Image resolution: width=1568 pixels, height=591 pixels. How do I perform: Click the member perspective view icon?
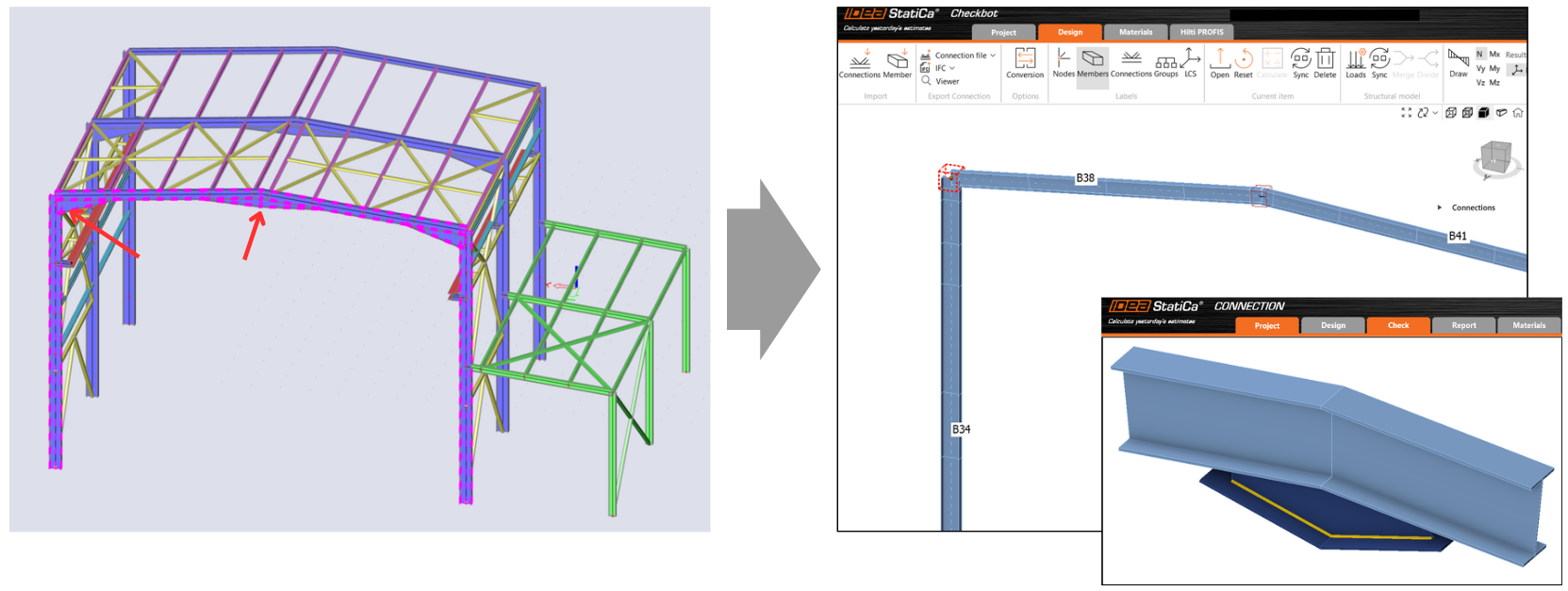(x=1501, y=113)
